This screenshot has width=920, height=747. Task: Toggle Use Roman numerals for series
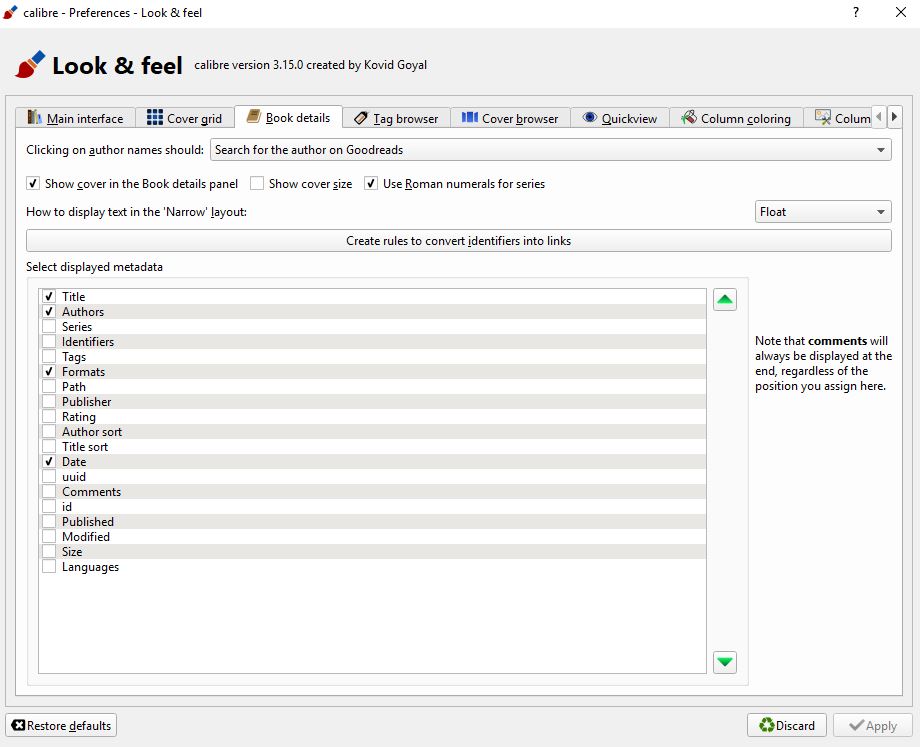click(371, 184)
